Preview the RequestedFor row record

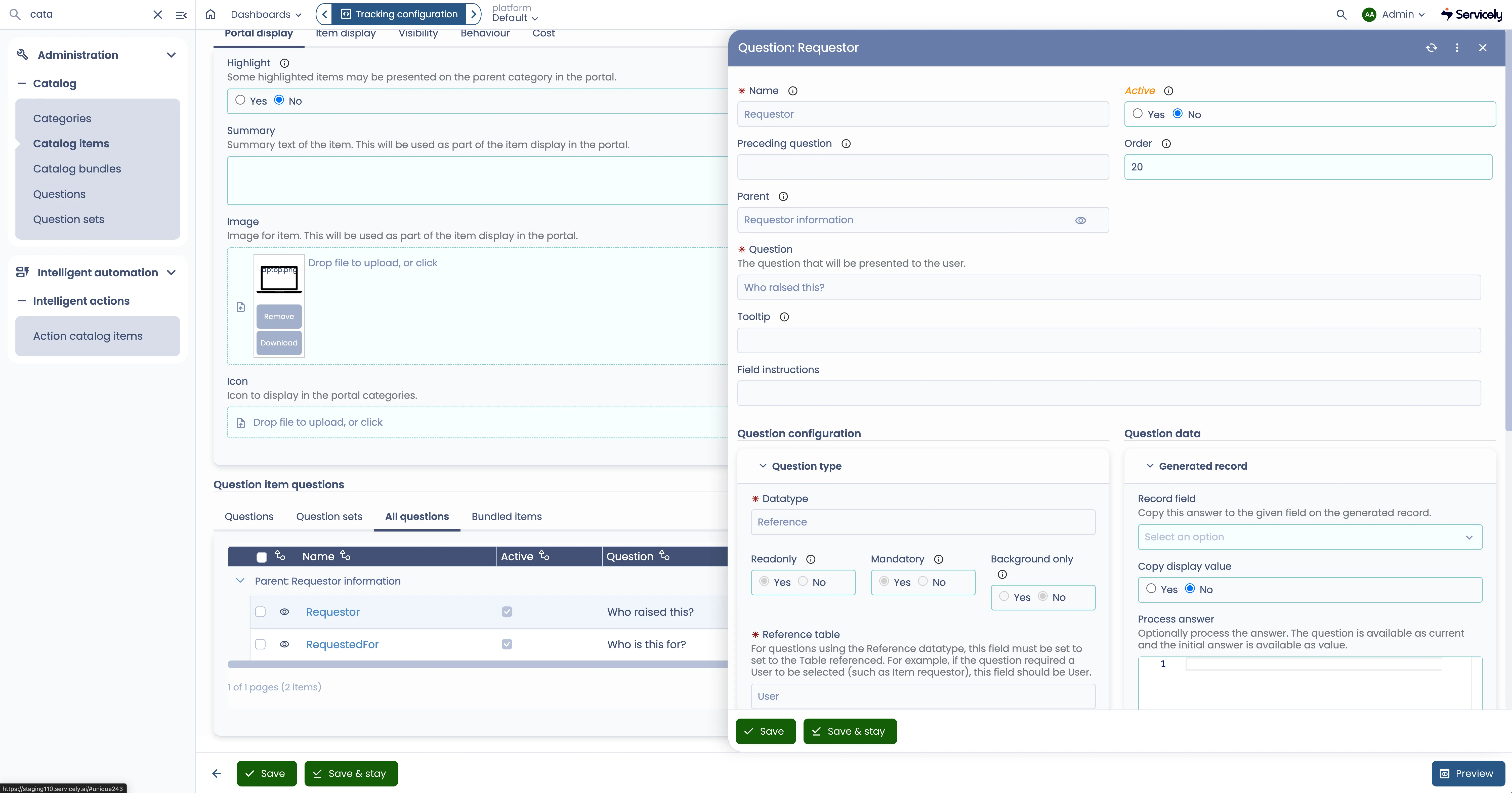pos(284,644)
